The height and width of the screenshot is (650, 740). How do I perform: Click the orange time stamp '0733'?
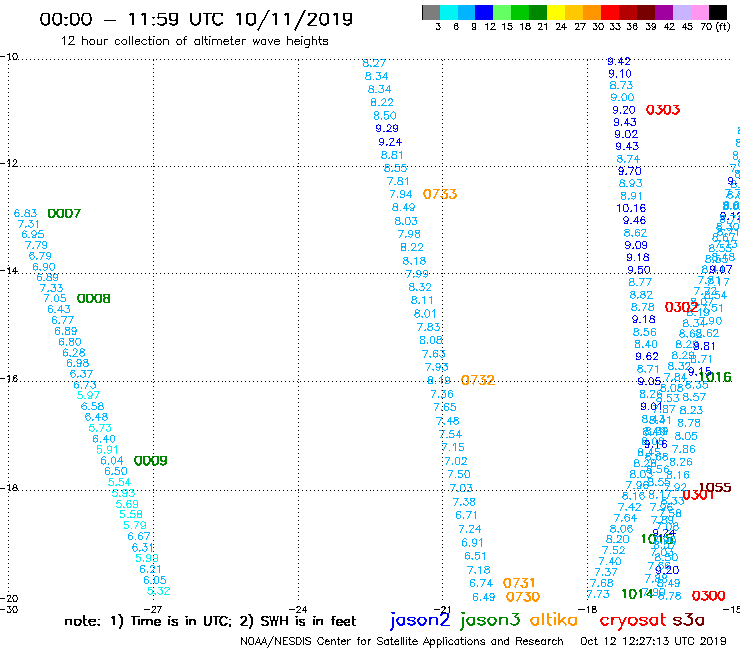tap(440, 194)
